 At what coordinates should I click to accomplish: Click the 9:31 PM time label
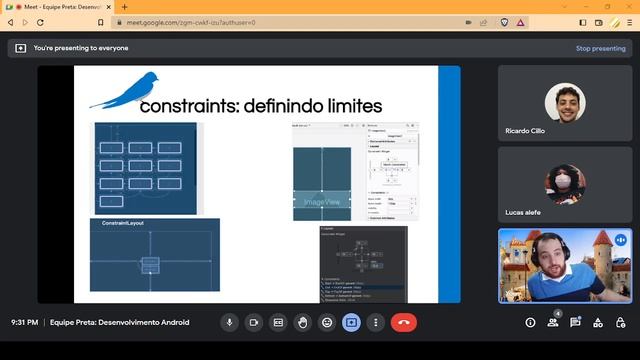click(x=24, y=322)
